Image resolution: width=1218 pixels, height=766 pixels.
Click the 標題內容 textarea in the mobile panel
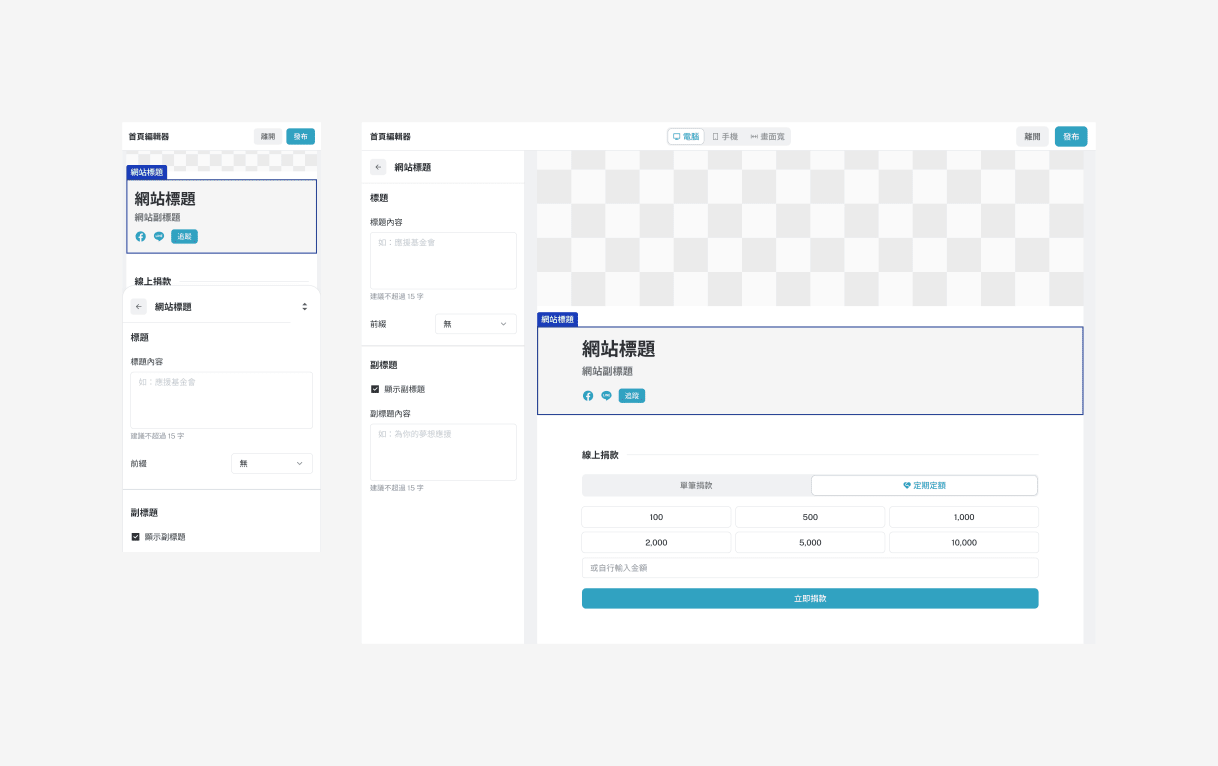click(x=222, y=400)
